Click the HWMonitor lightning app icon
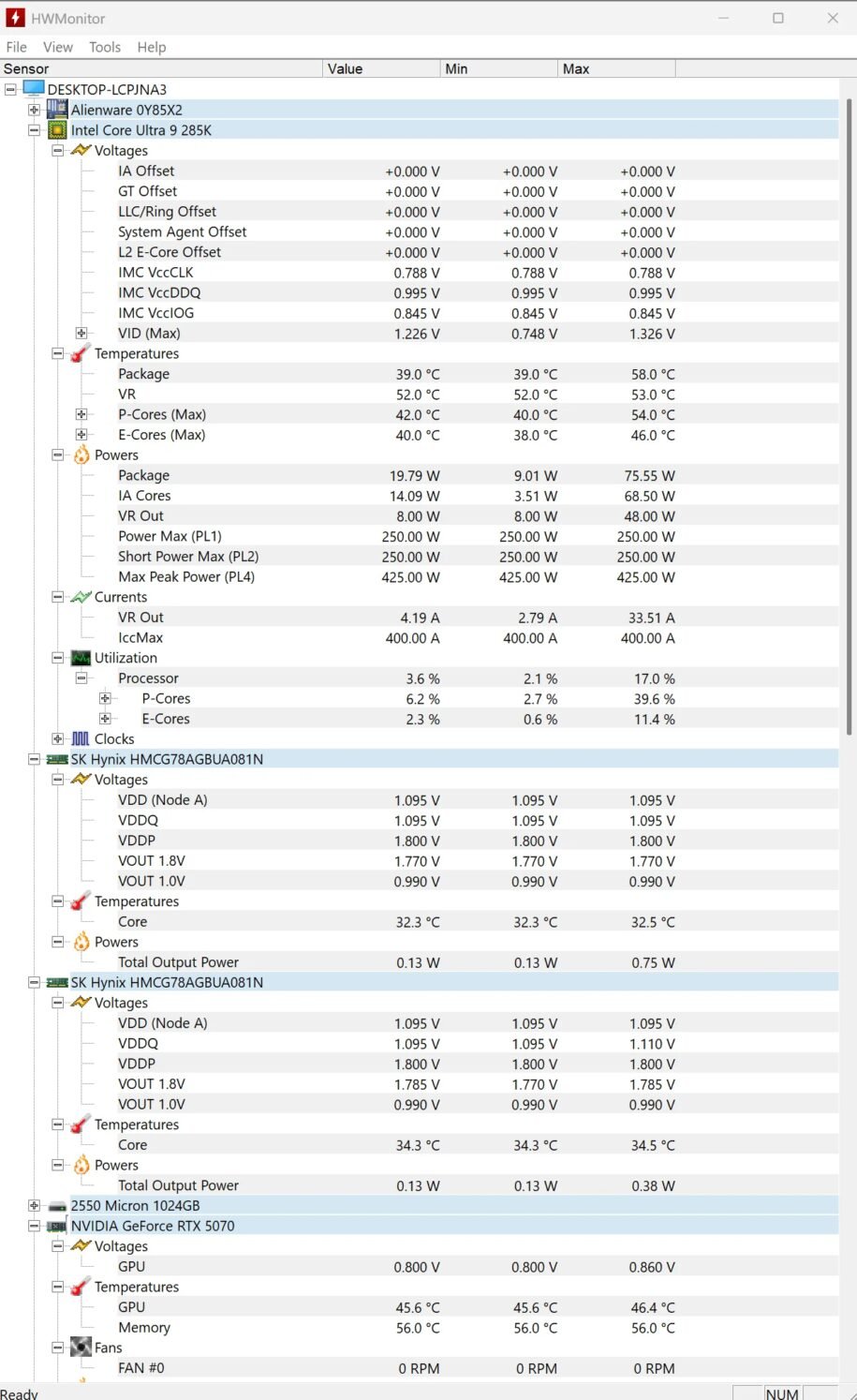Viewport: 857px width, 1400px height. coord(15,18)
